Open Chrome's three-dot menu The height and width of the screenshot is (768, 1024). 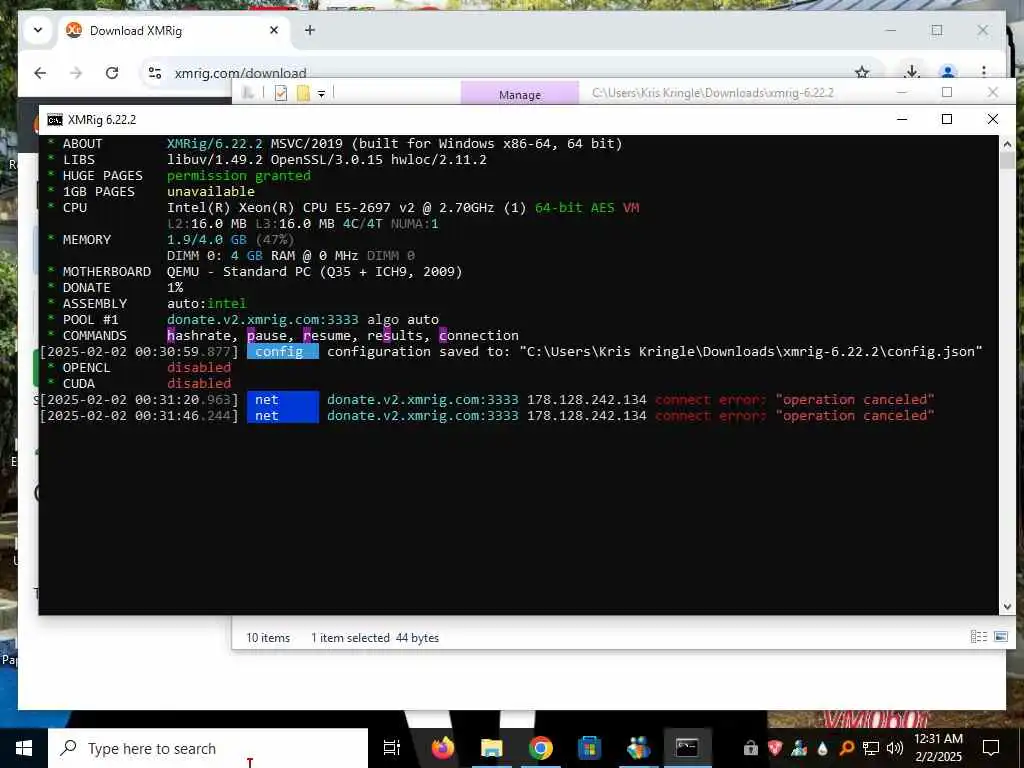(x=984, y=72)
